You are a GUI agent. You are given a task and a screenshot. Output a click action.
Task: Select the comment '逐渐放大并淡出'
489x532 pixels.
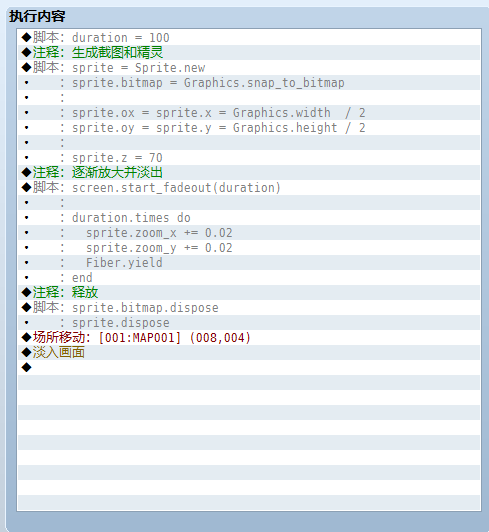point(249,173)
